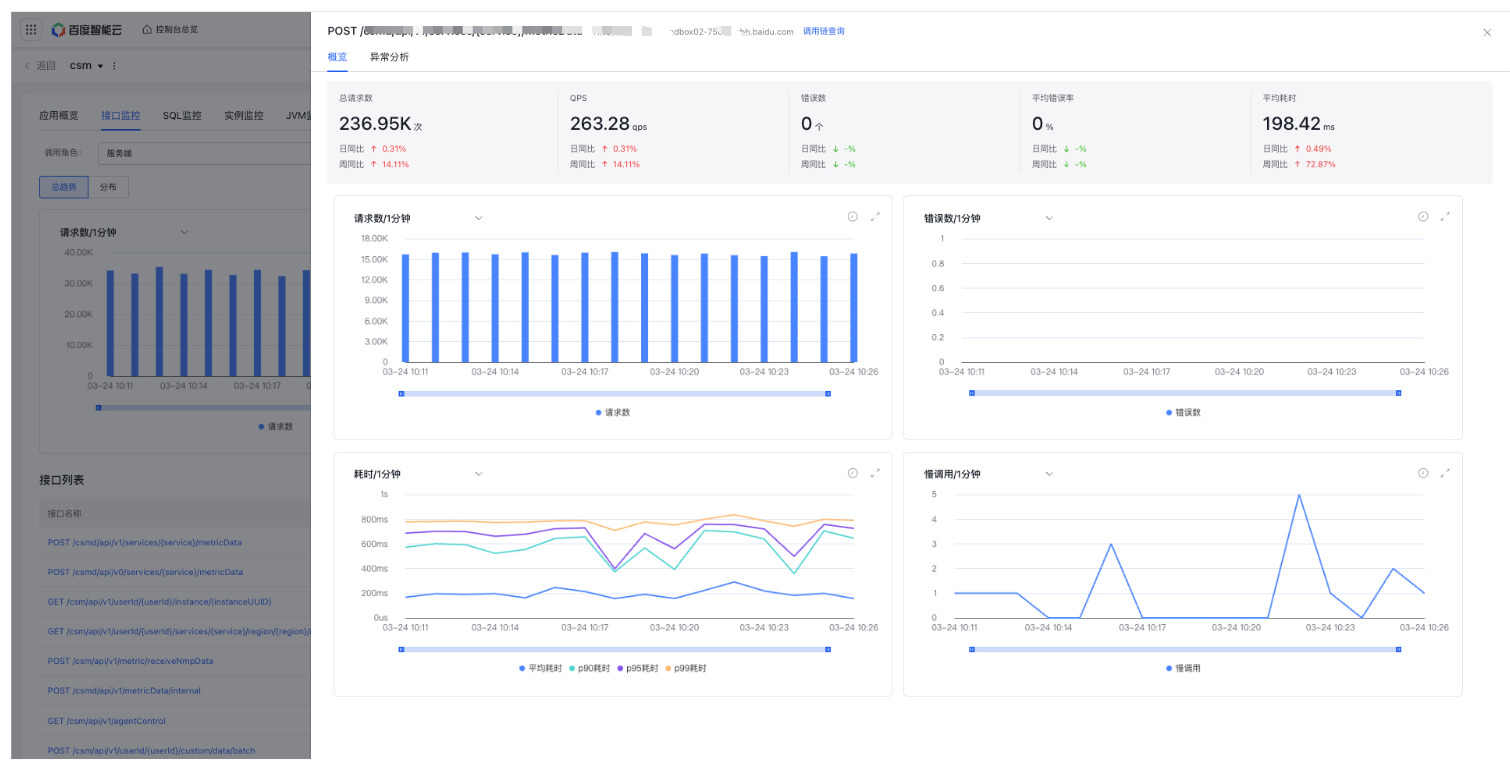Expand the 请求数/1分钟 chart in detail panel to fullscreen

pos(875,217)
